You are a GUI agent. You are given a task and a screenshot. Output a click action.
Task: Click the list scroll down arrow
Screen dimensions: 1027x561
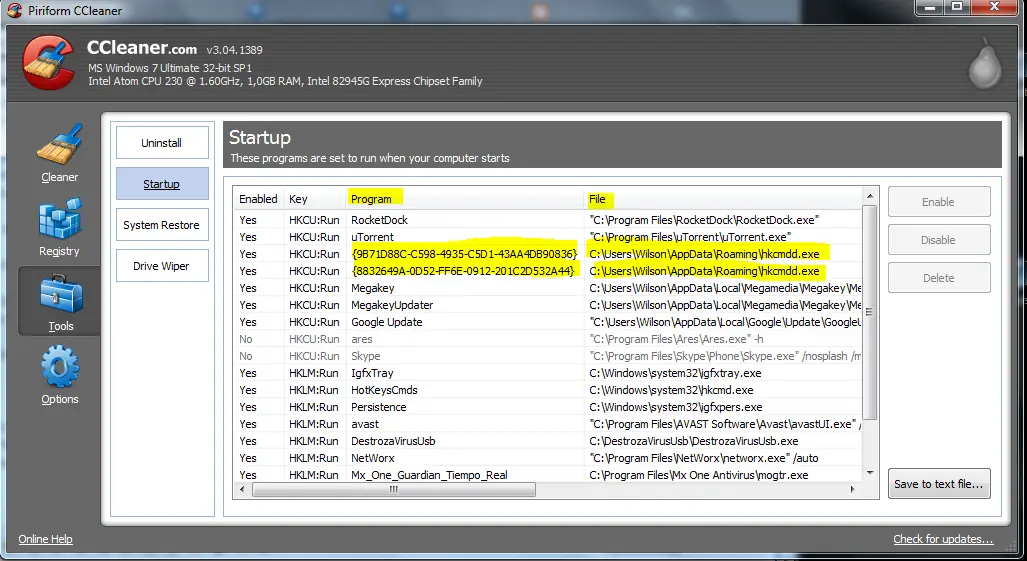(x=870, y=473)
